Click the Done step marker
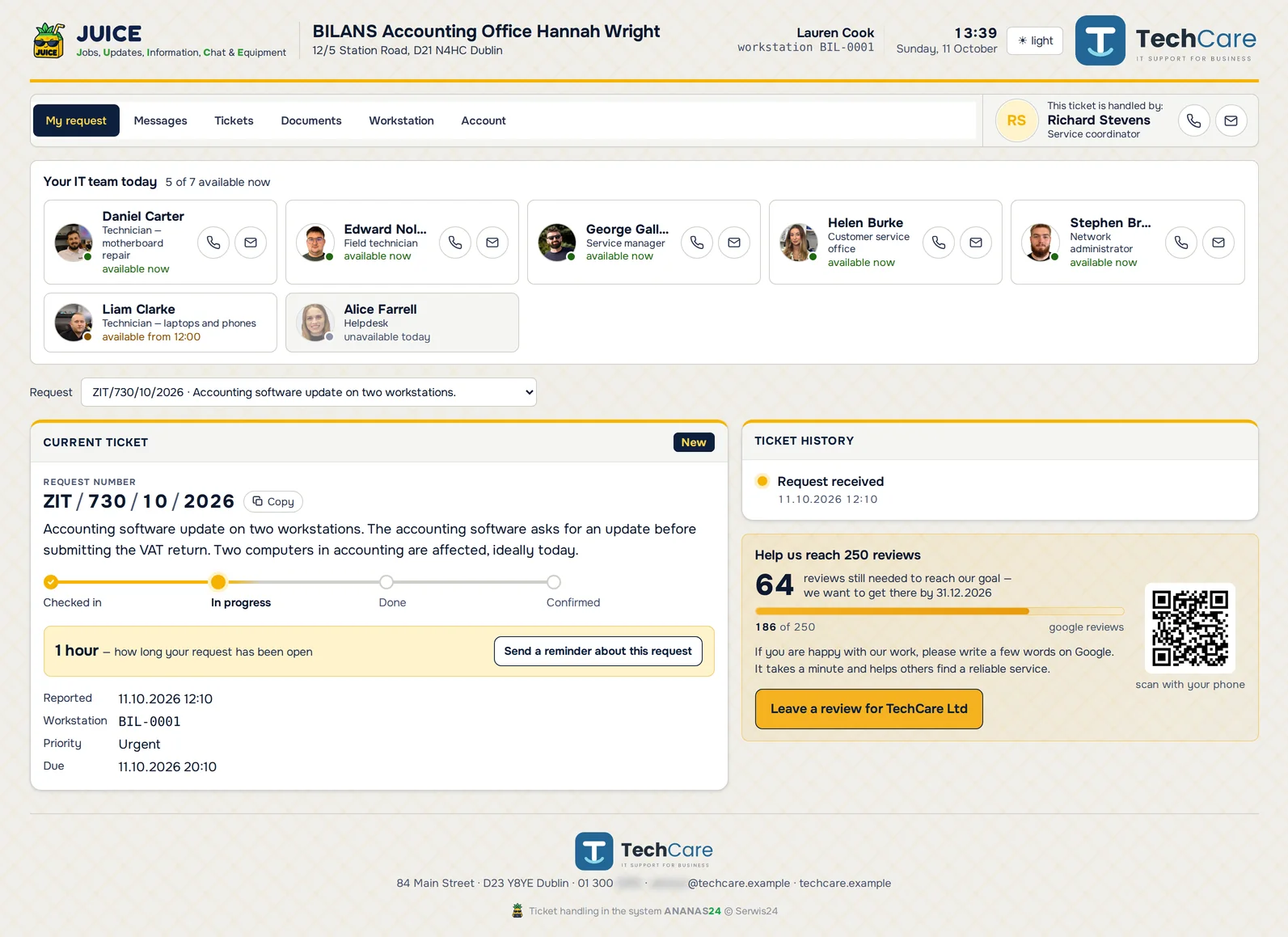This screenshot has height=937, width=1288. tap(386, 582)
